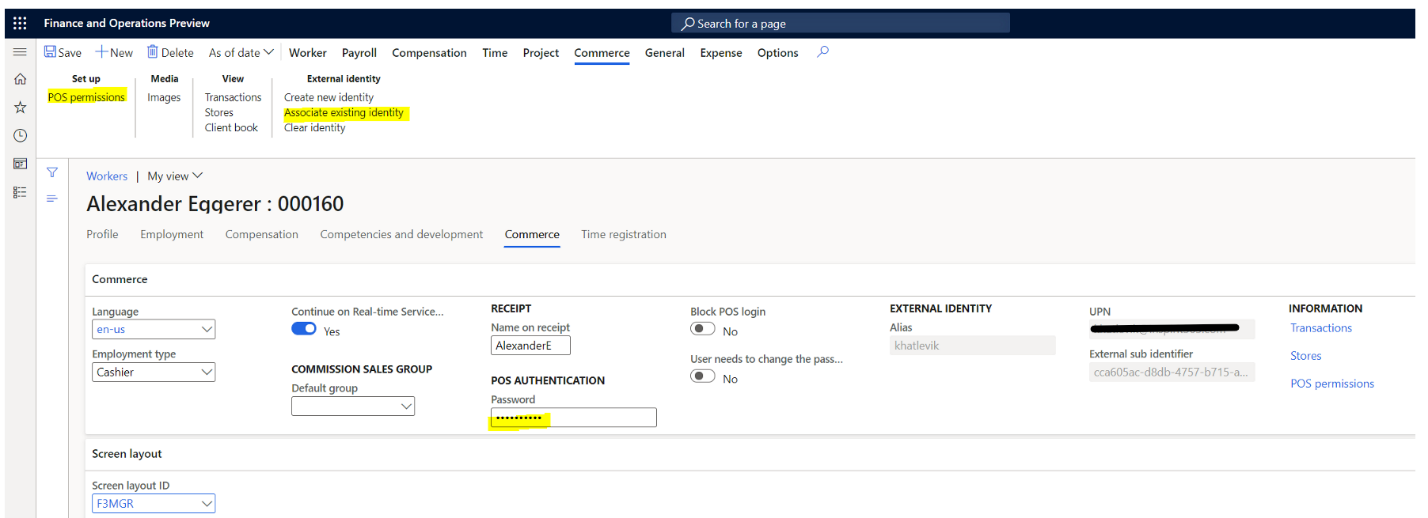Go to Home via house icon
Screen dimensions: 1428x518
click(x=20, y=79)
